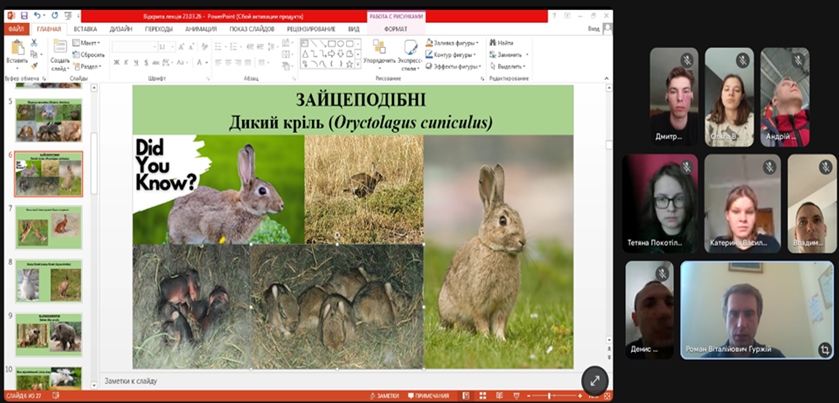839x403 pixels.
Task: Click Create Slide (Создать слайд) icon
Action: (x=59, y=47)
